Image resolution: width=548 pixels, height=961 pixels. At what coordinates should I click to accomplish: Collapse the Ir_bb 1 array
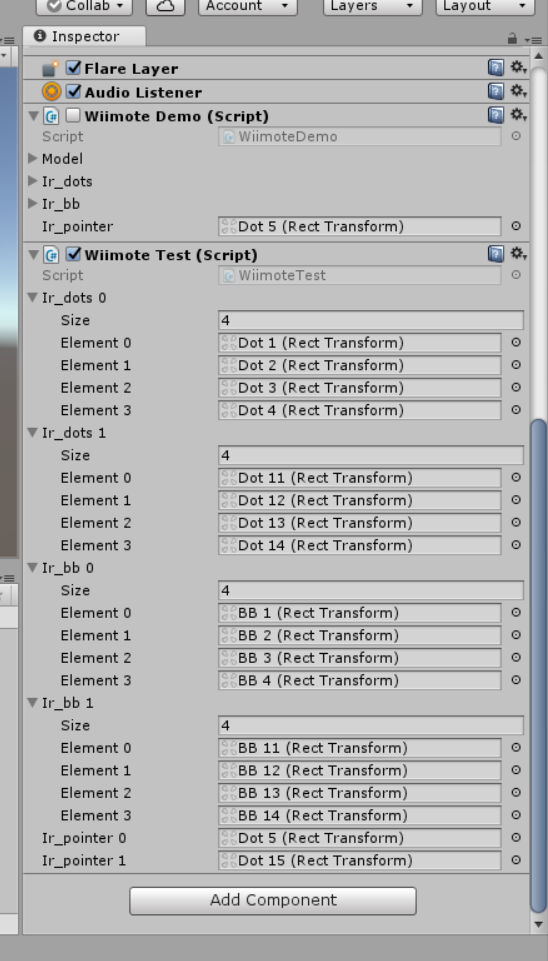33,703
